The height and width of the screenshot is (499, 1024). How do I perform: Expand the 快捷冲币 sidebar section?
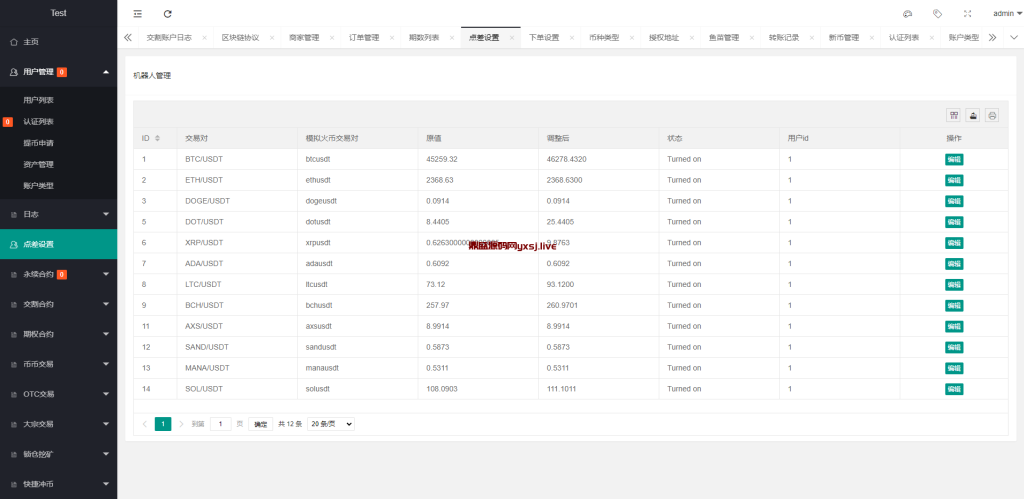(59, 484)
